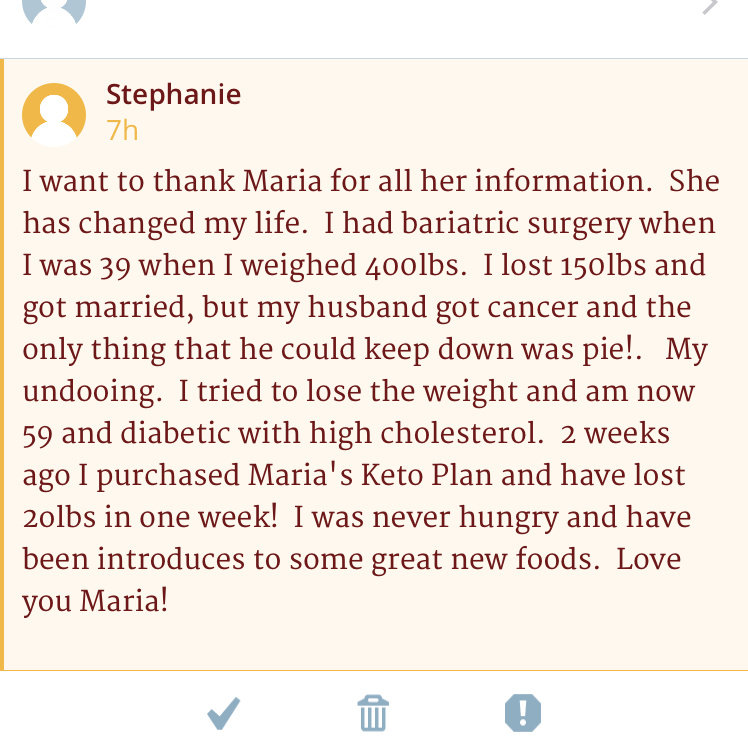This screenshot has width=748, height=737.
Task: Move Stephanie's comment to trash
Action: click(x=373, y=713)
